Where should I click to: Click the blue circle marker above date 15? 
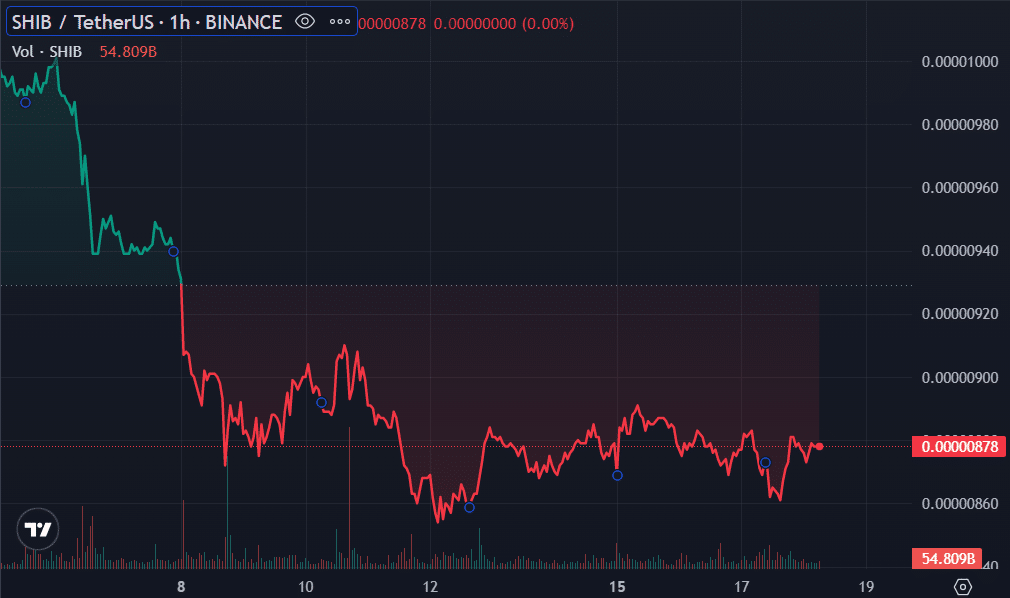tap(617, 476)
